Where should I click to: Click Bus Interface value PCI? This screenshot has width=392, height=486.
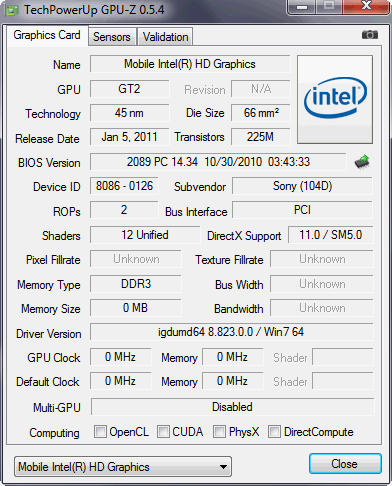coord(302,210)
